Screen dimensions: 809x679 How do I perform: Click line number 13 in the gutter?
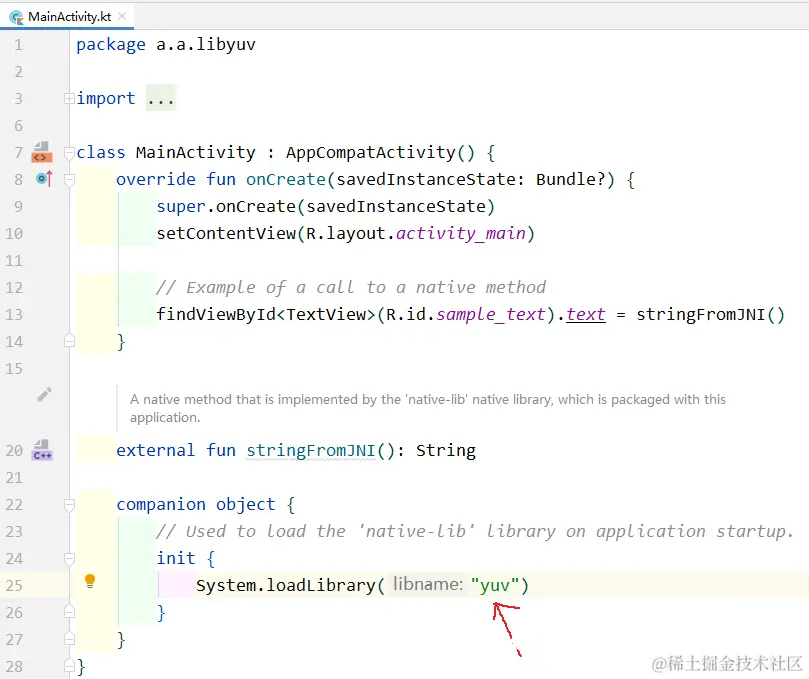pos(14,315)
